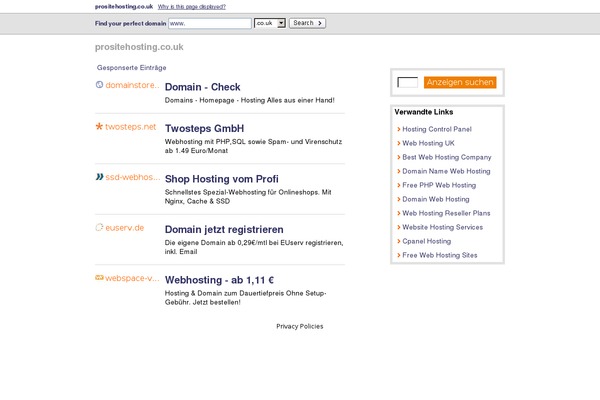This screenshot has width=600, height=400.
Task: Open Free Web Hosting Sites link
Action: 440,255
